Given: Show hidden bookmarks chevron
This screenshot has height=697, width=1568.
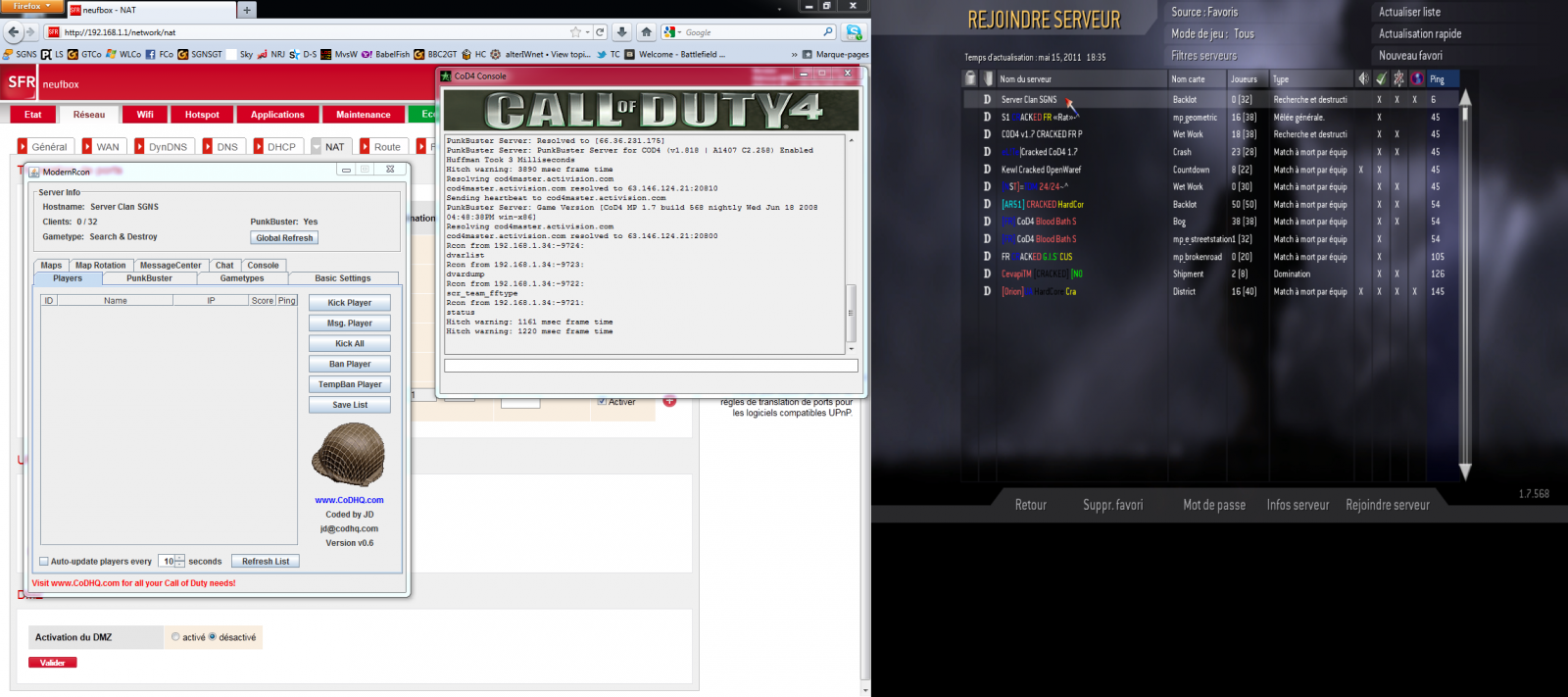Looking at the screenshot, I should pyautogui.click(x=794, y=55).
